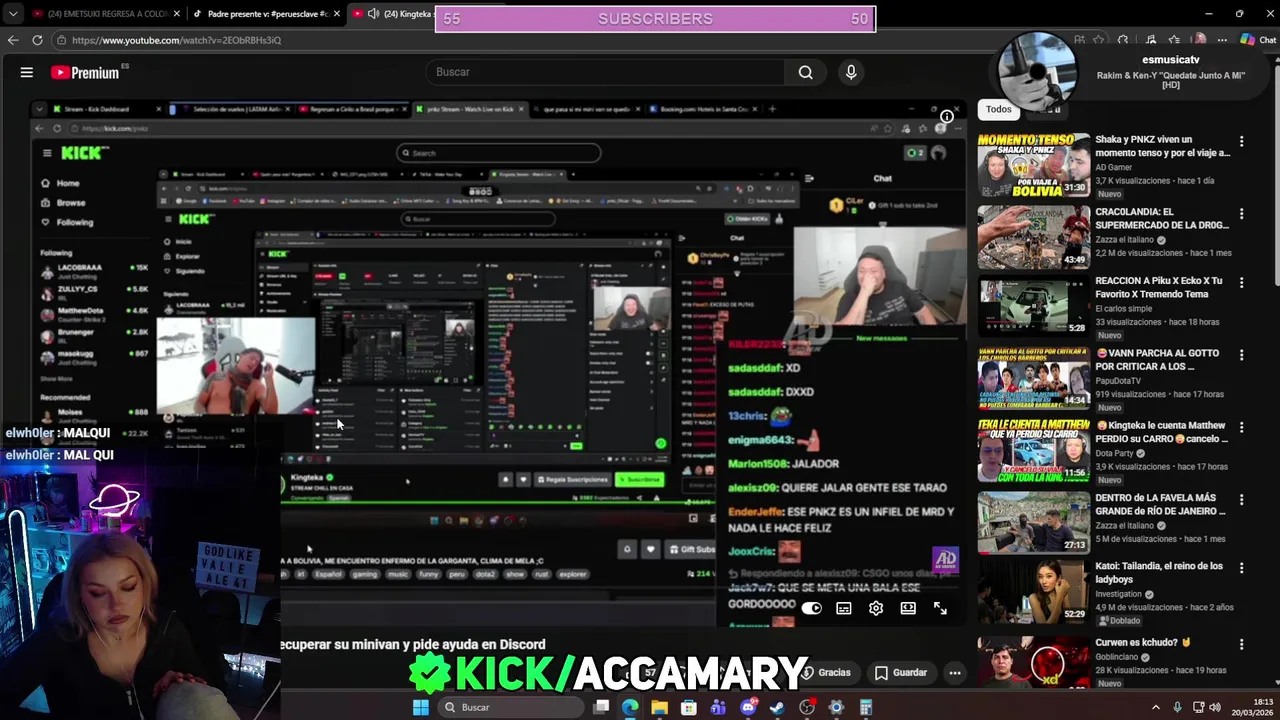Switch the player to theater mode
1280x720 pixels.
pos(908,608)
